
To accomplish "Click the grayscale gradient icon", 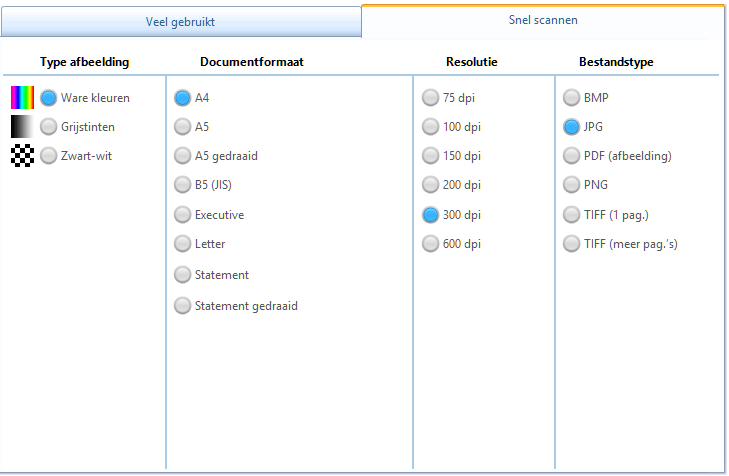I will (x=22, y=127).
